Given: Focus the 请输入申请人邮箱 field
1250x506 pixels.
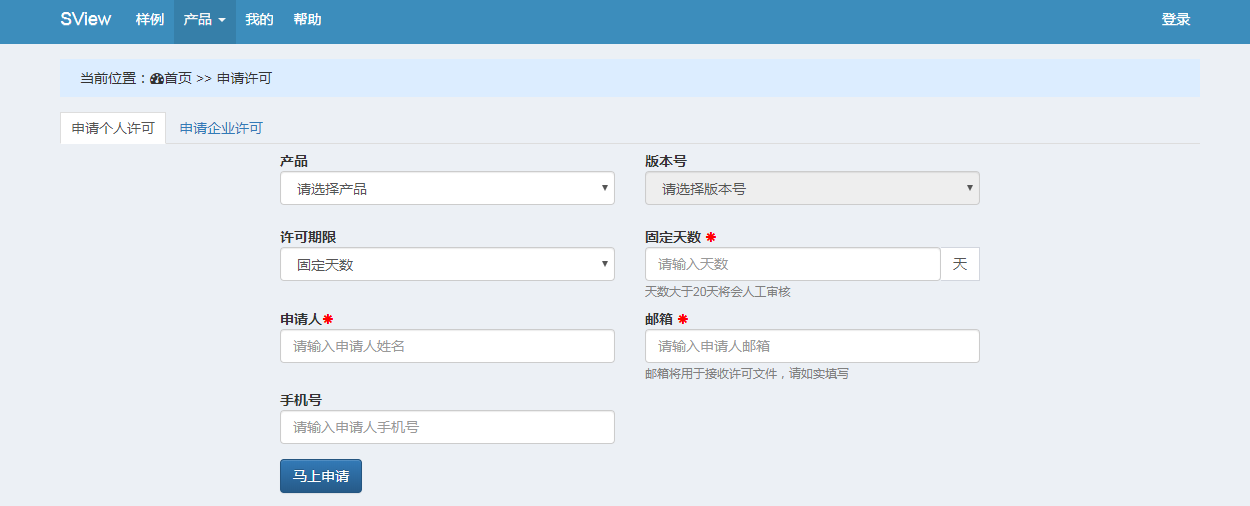Looking at the screenshot, I should coord(812,346).
